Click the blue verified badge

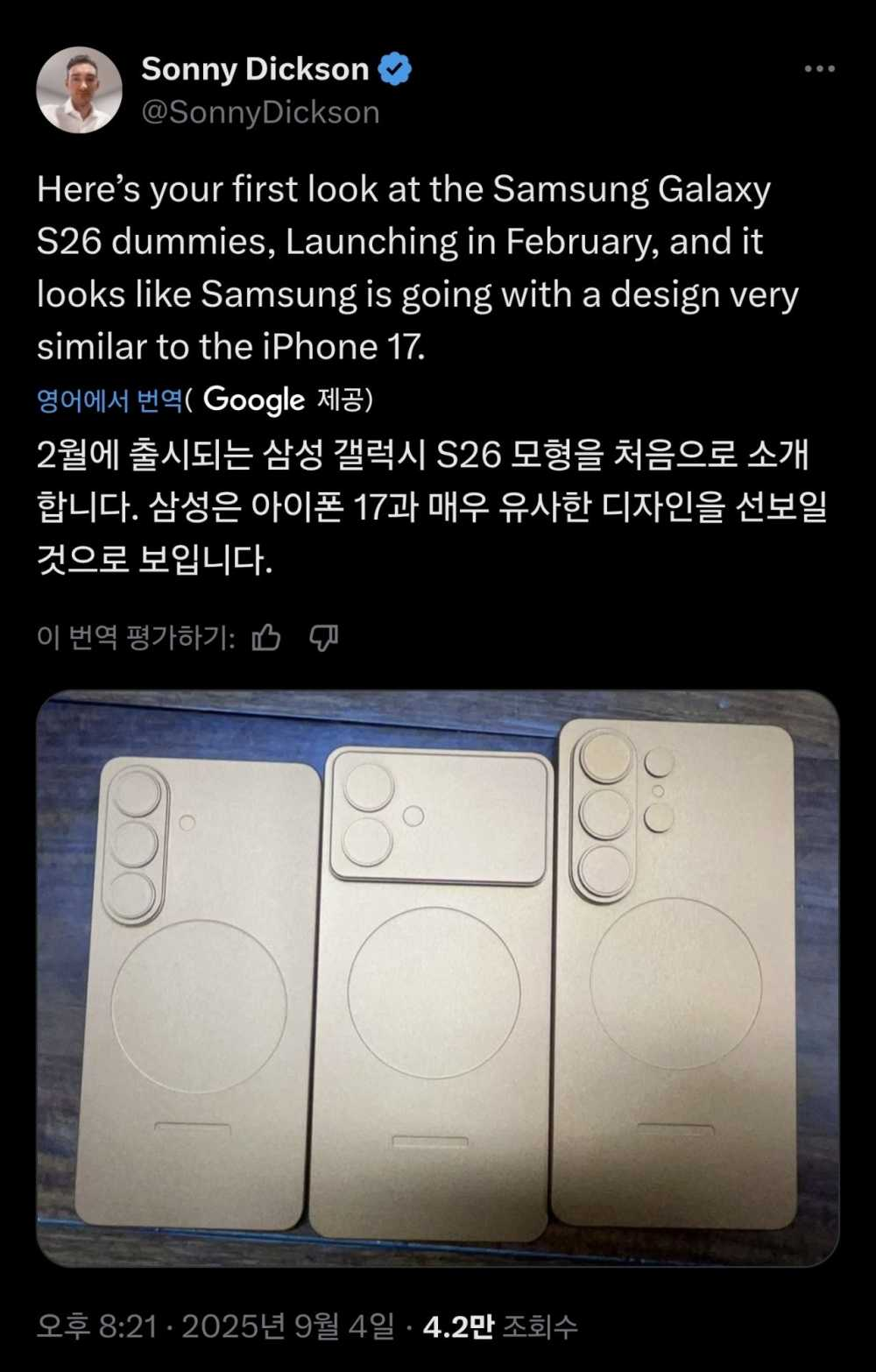coord(395,69)
